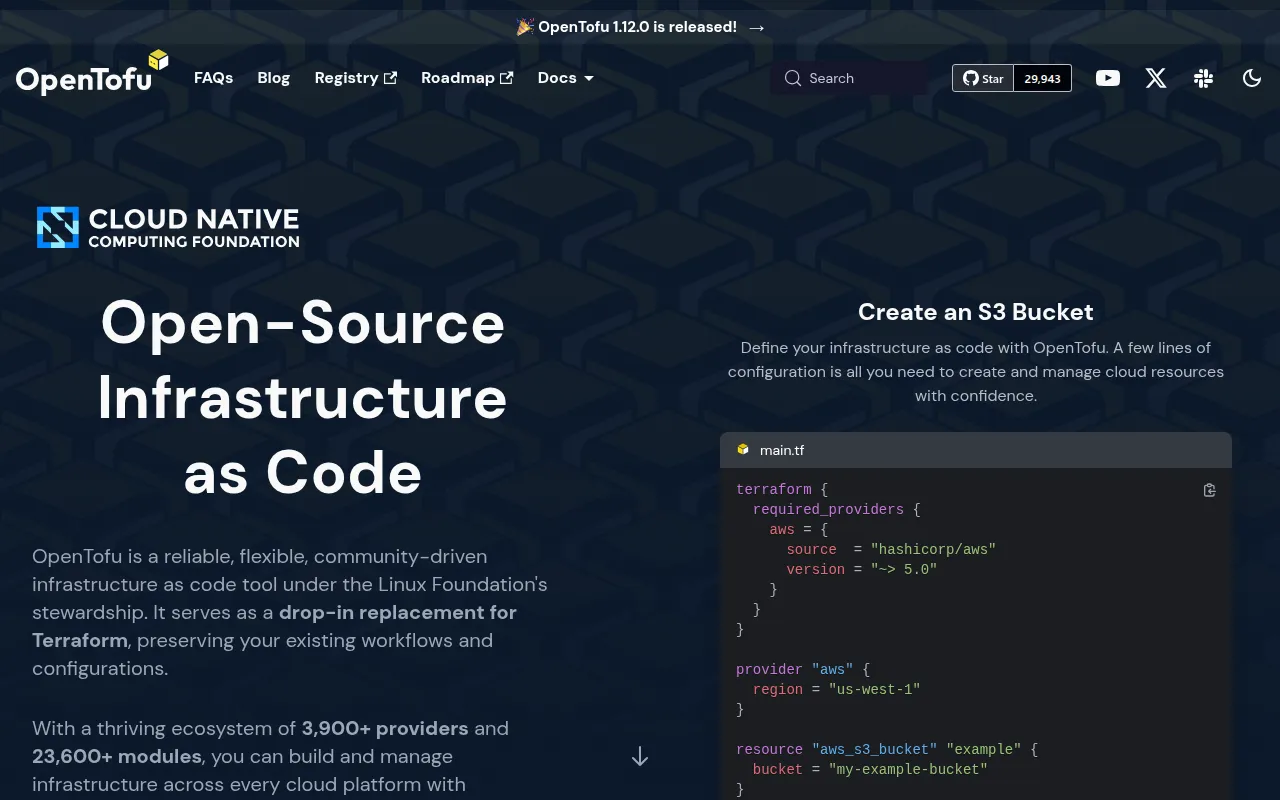Expand the Docs dropdown menu
This screenshot has width=1280, height=800.
[566, 78]
